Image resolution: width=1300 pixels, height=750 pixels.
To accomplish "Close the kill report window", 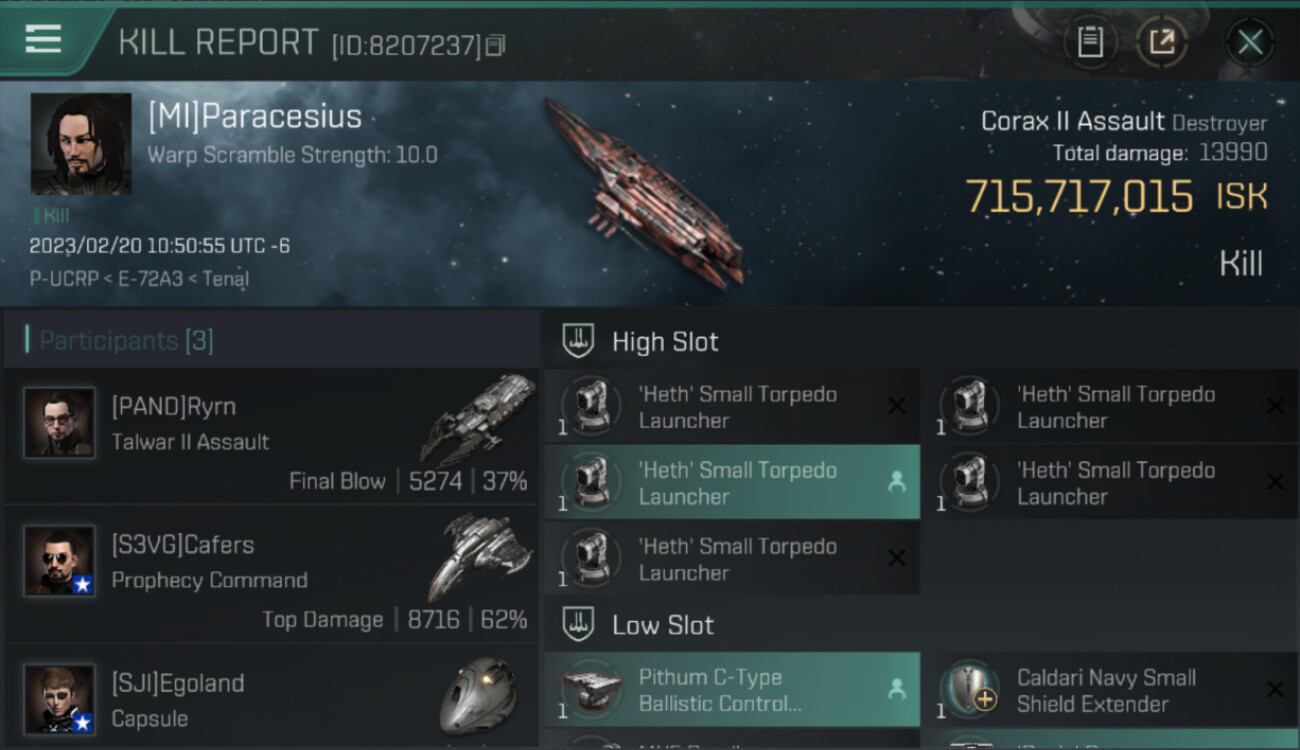I will pyautogui.click(x=1249, y=42).
